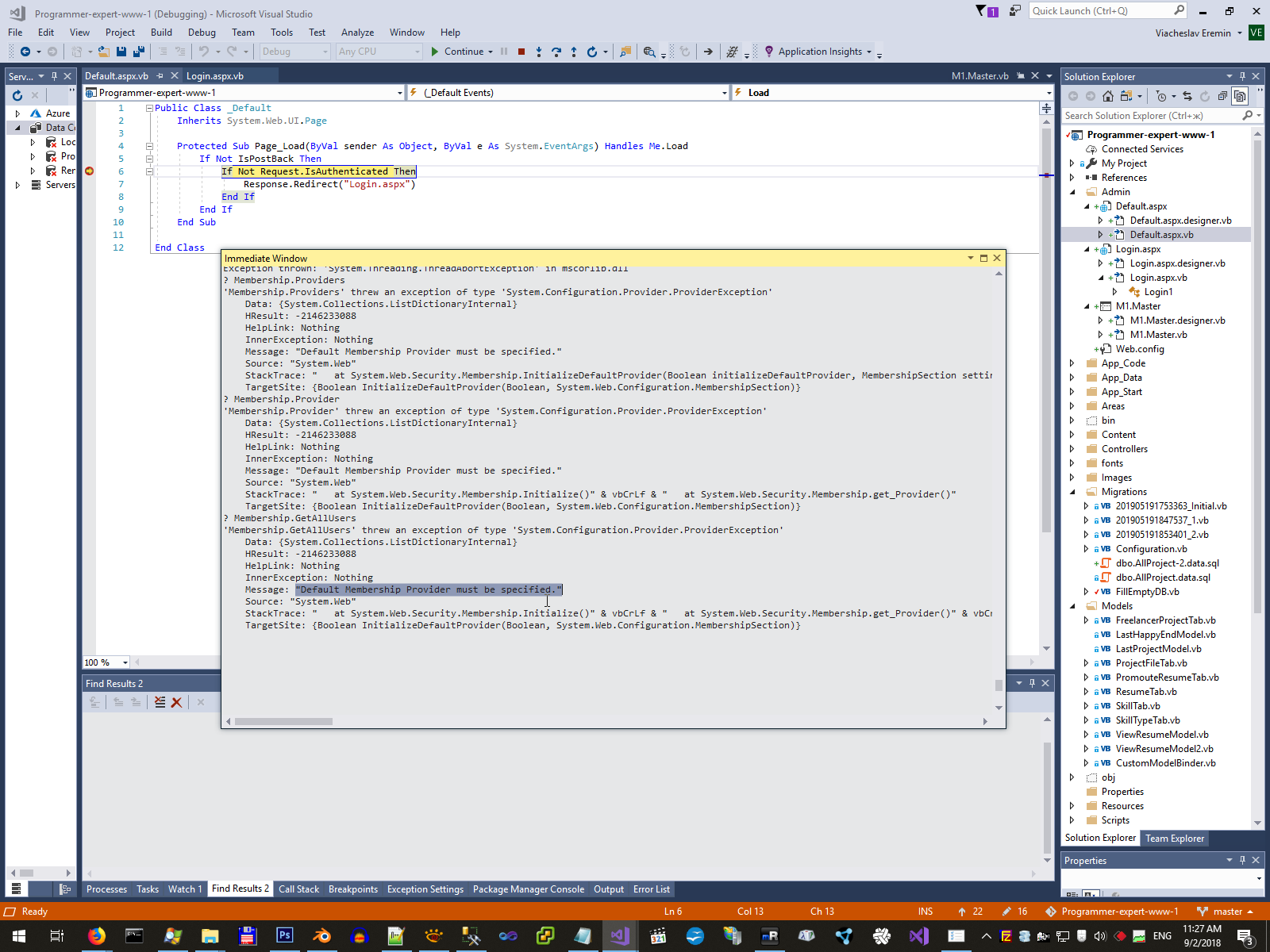Click the Continue debugging button

457,52
